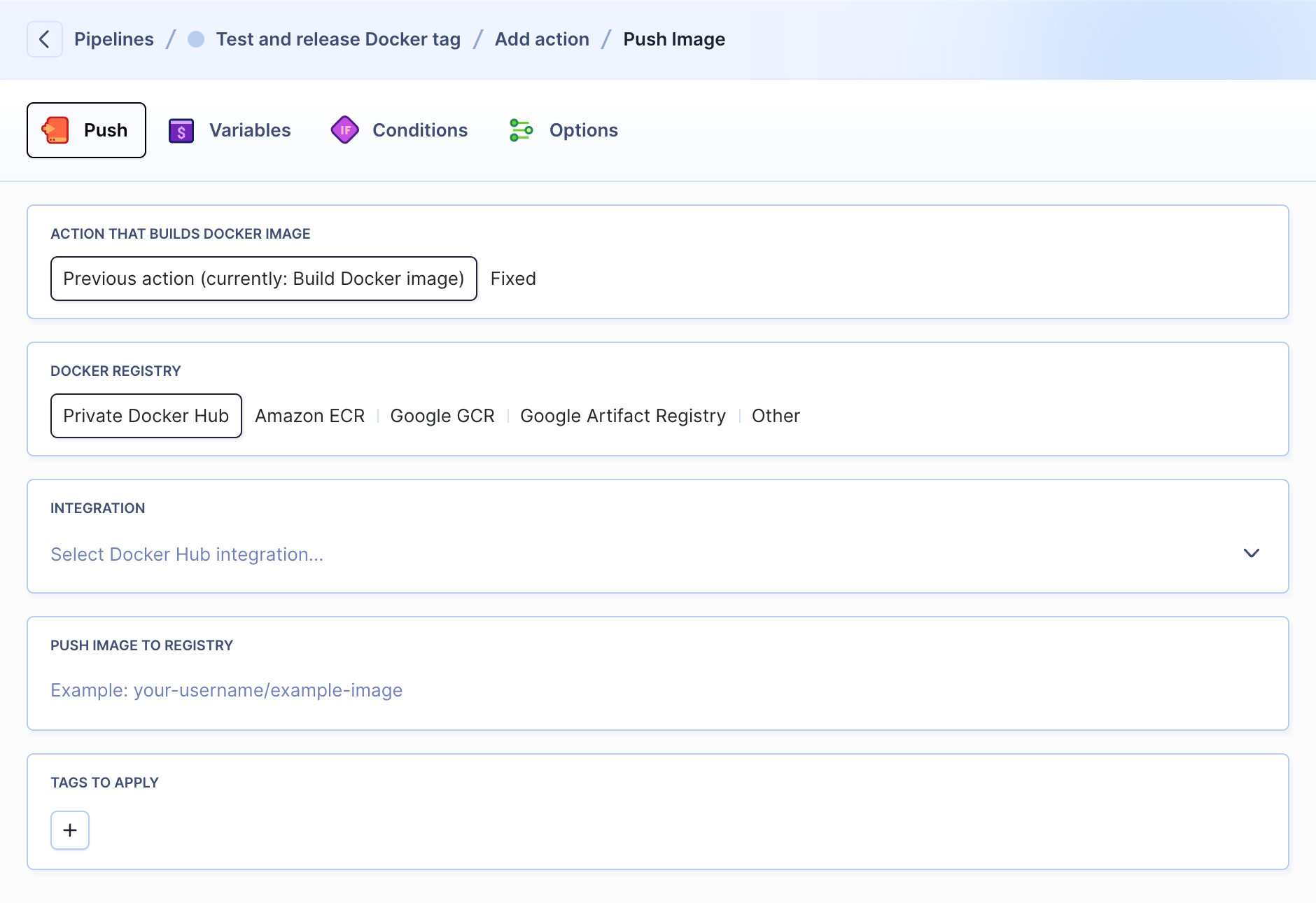Switch to the Variables tab
This screenshot has width=1316, height=903.
click(230, 130)
